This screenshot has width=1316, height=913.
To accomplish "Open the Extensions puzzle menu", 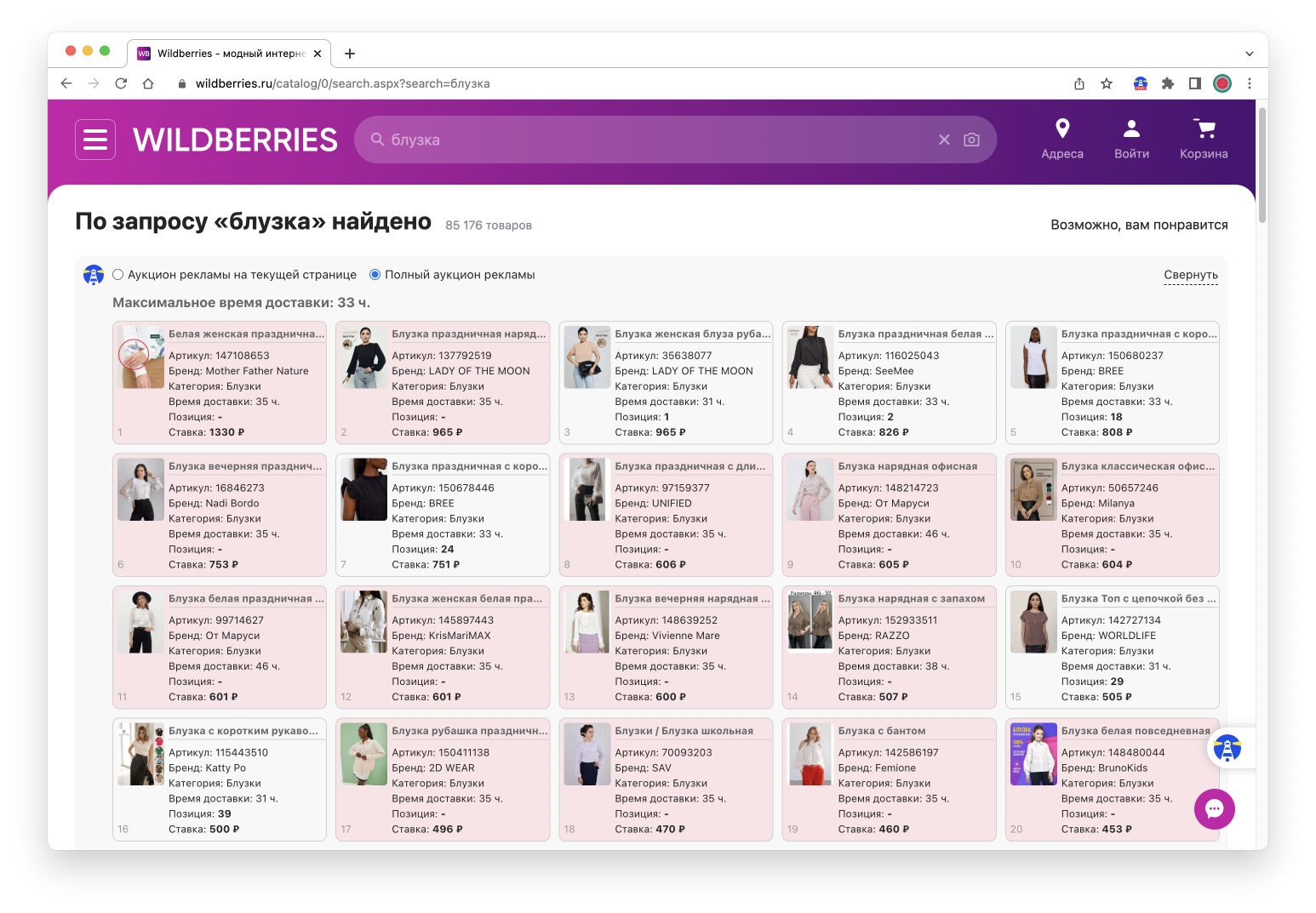I will (x=1168, y=83).
